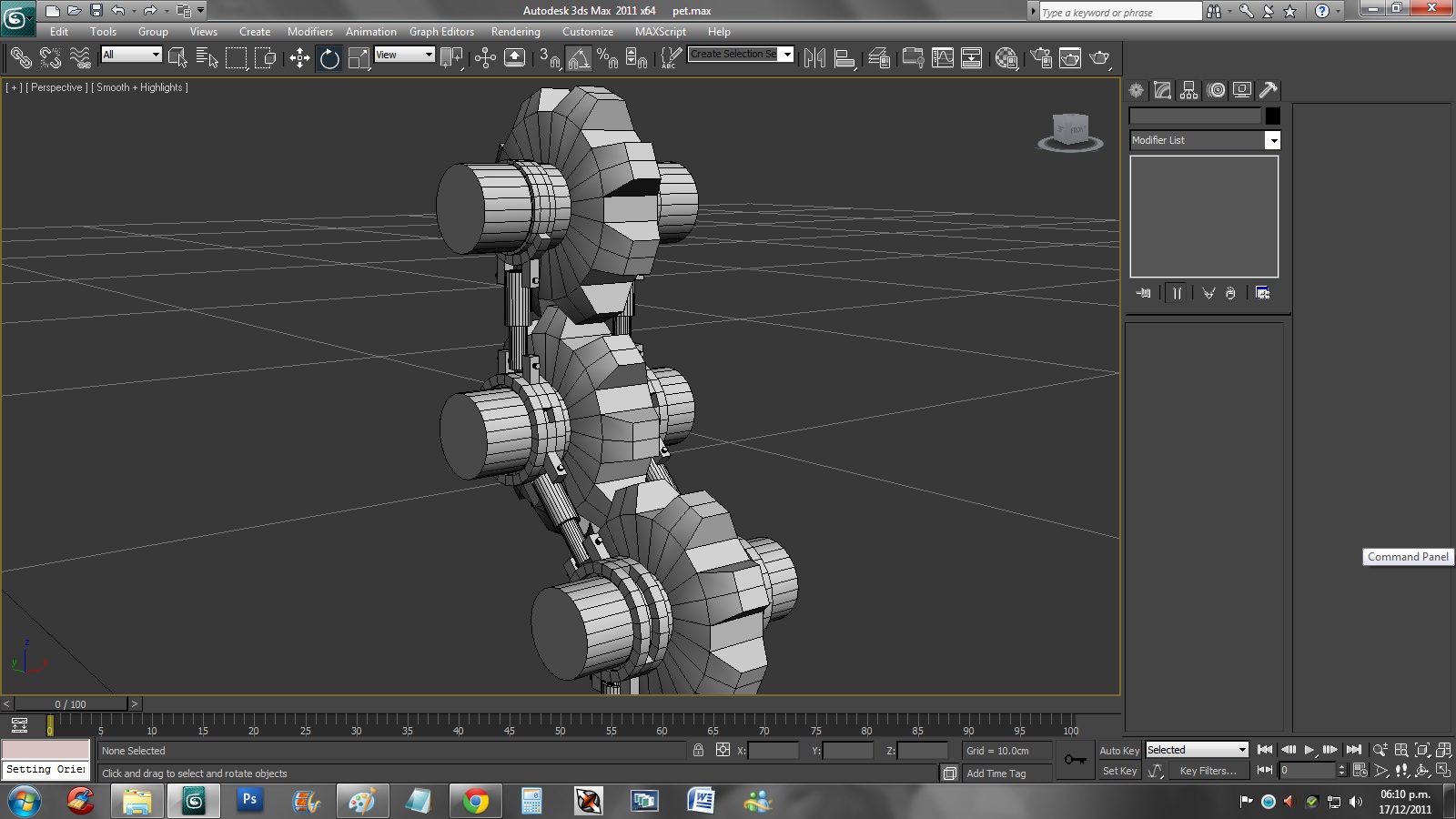Toggle Window/Crossing selection mode

point(266,58)
